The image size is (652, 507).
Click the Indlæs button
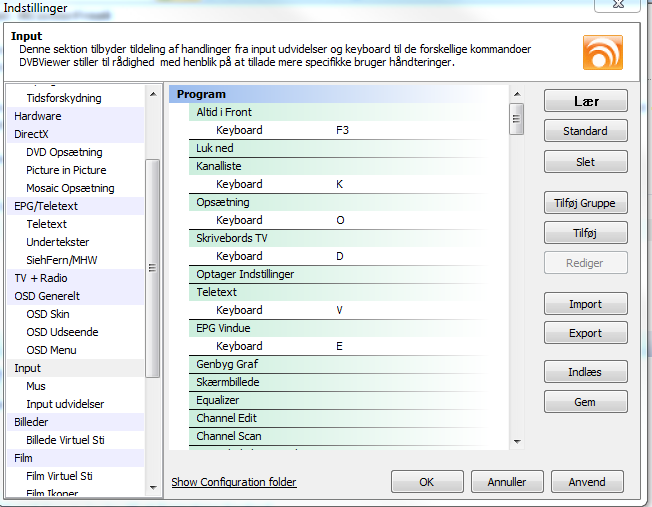click(585, 372)
